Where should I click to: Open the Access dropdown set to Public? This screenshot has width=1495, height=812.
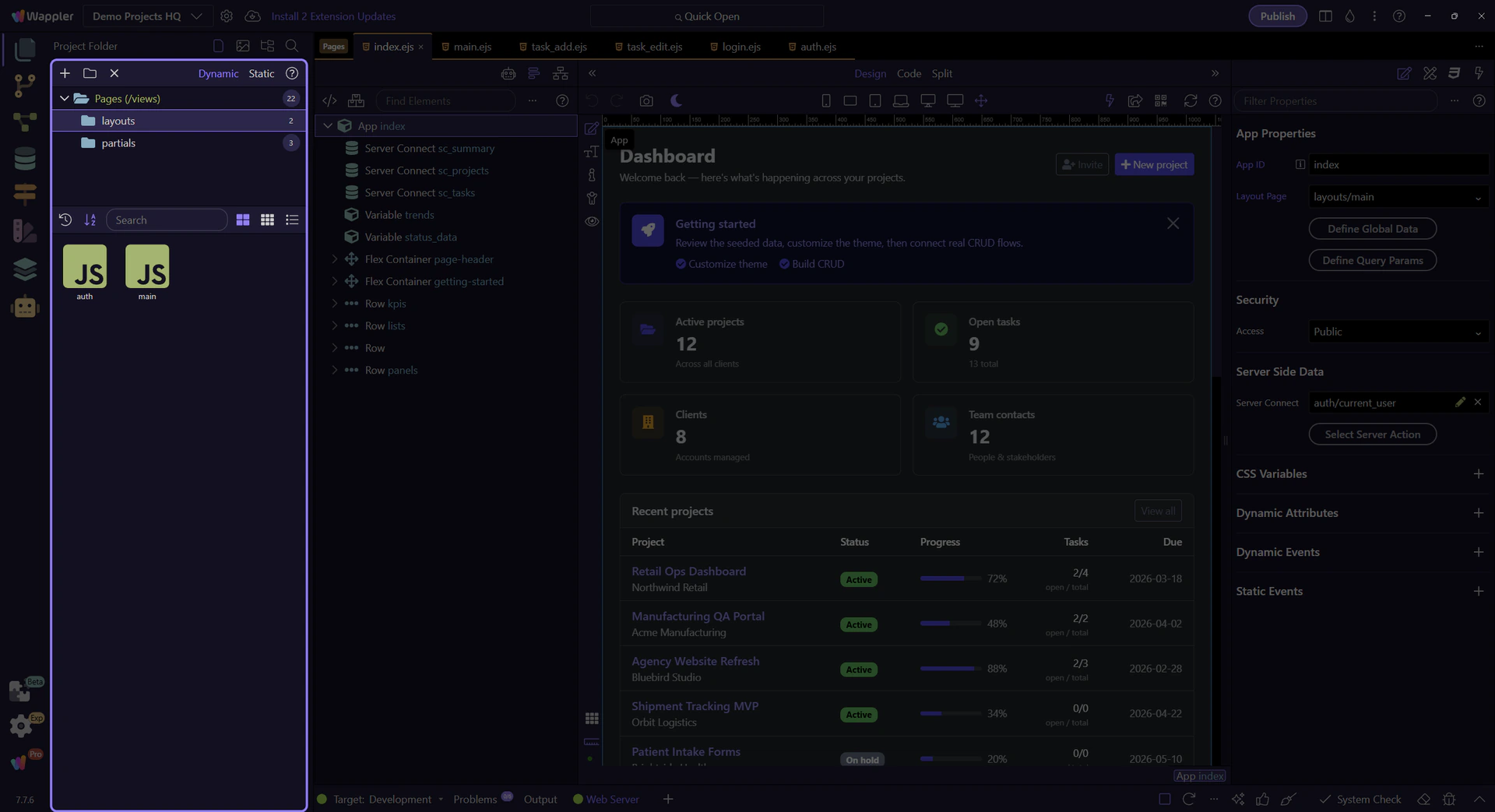1398,332
